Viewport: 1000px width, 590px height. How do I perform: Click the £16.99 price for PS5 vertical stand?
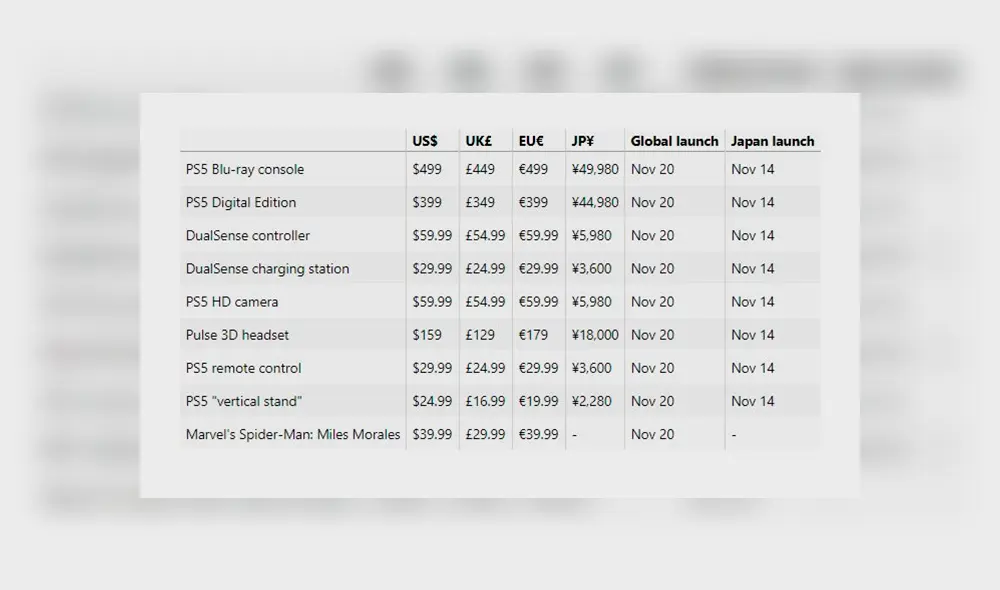coord(483,401)
